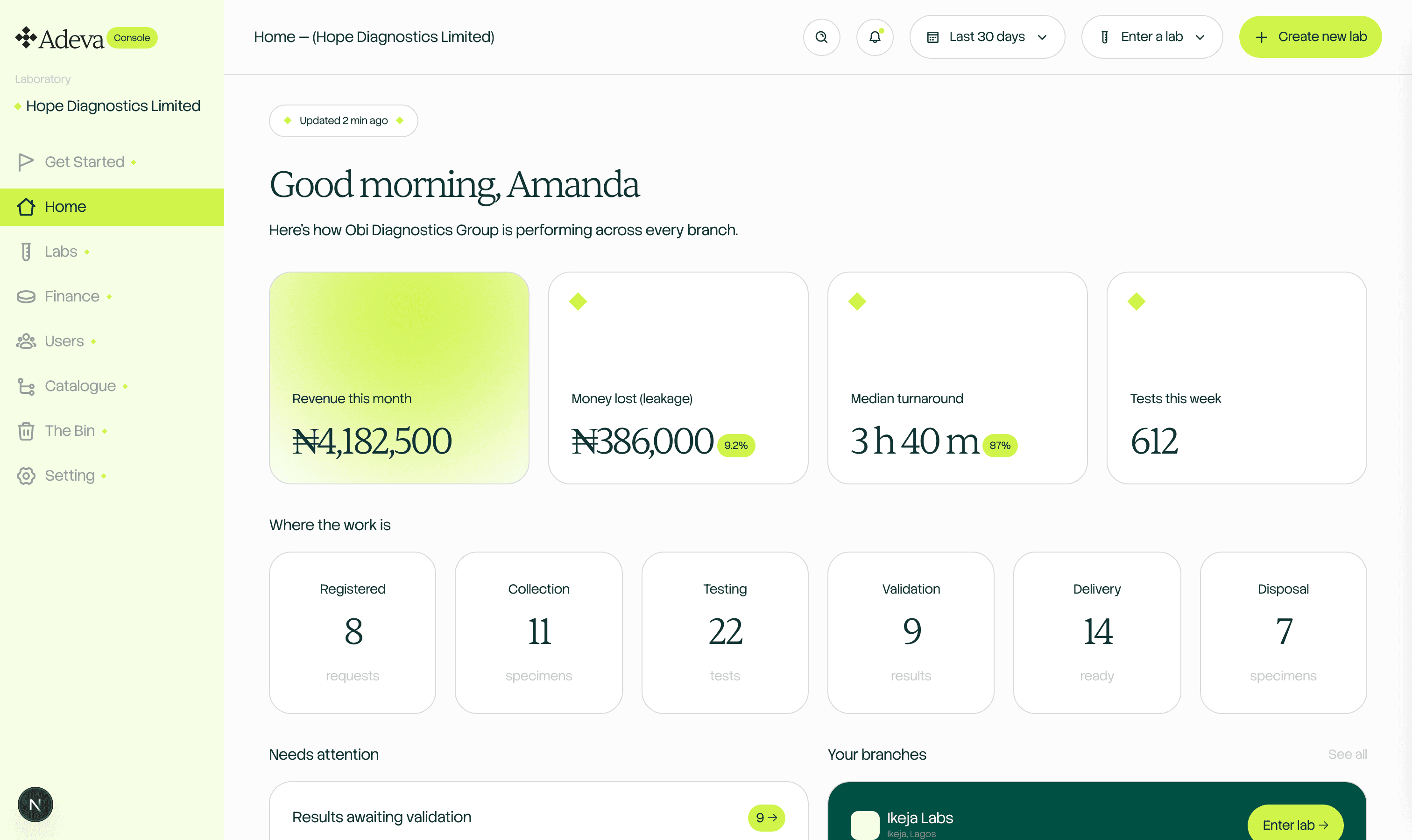Click the Finance coin icon

(x=26, y=297)
